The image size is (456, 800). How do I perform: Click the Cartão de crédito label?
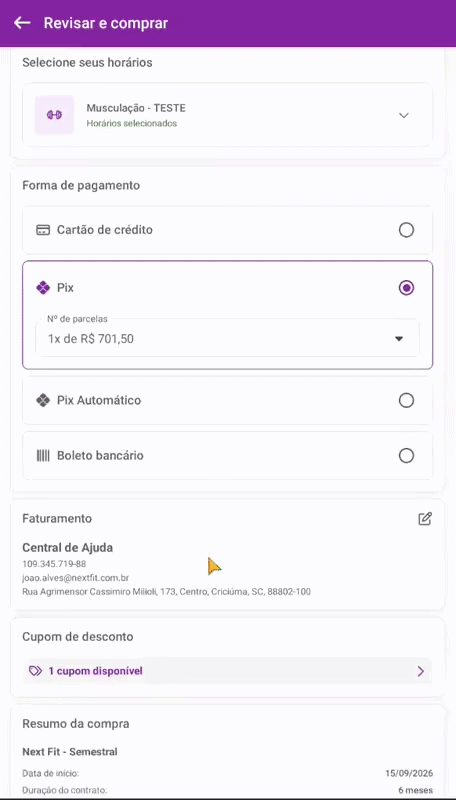tap(105, 230)
